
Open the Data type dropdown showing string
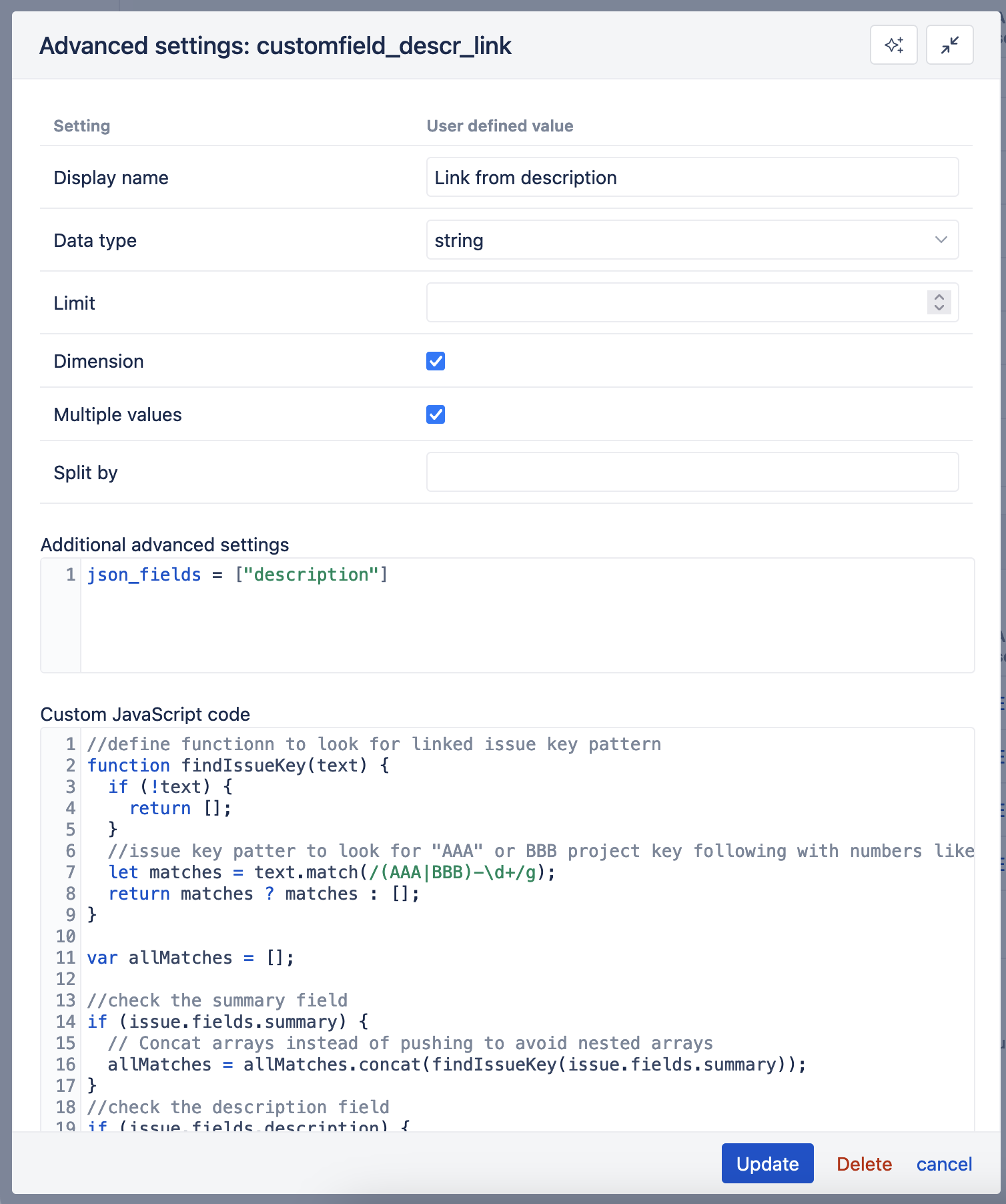(692, 240)
